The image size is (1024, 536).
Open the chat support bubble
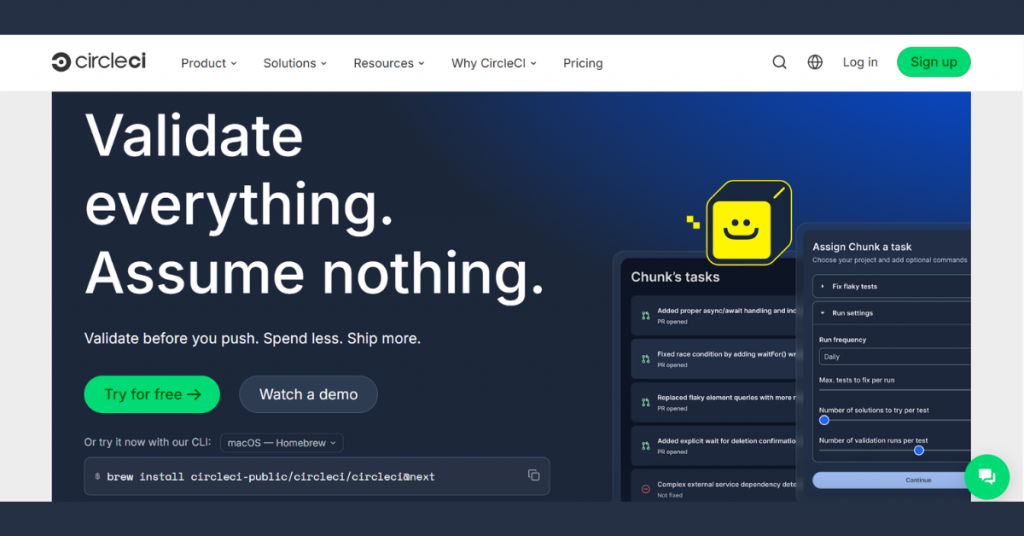click(987, 477)
